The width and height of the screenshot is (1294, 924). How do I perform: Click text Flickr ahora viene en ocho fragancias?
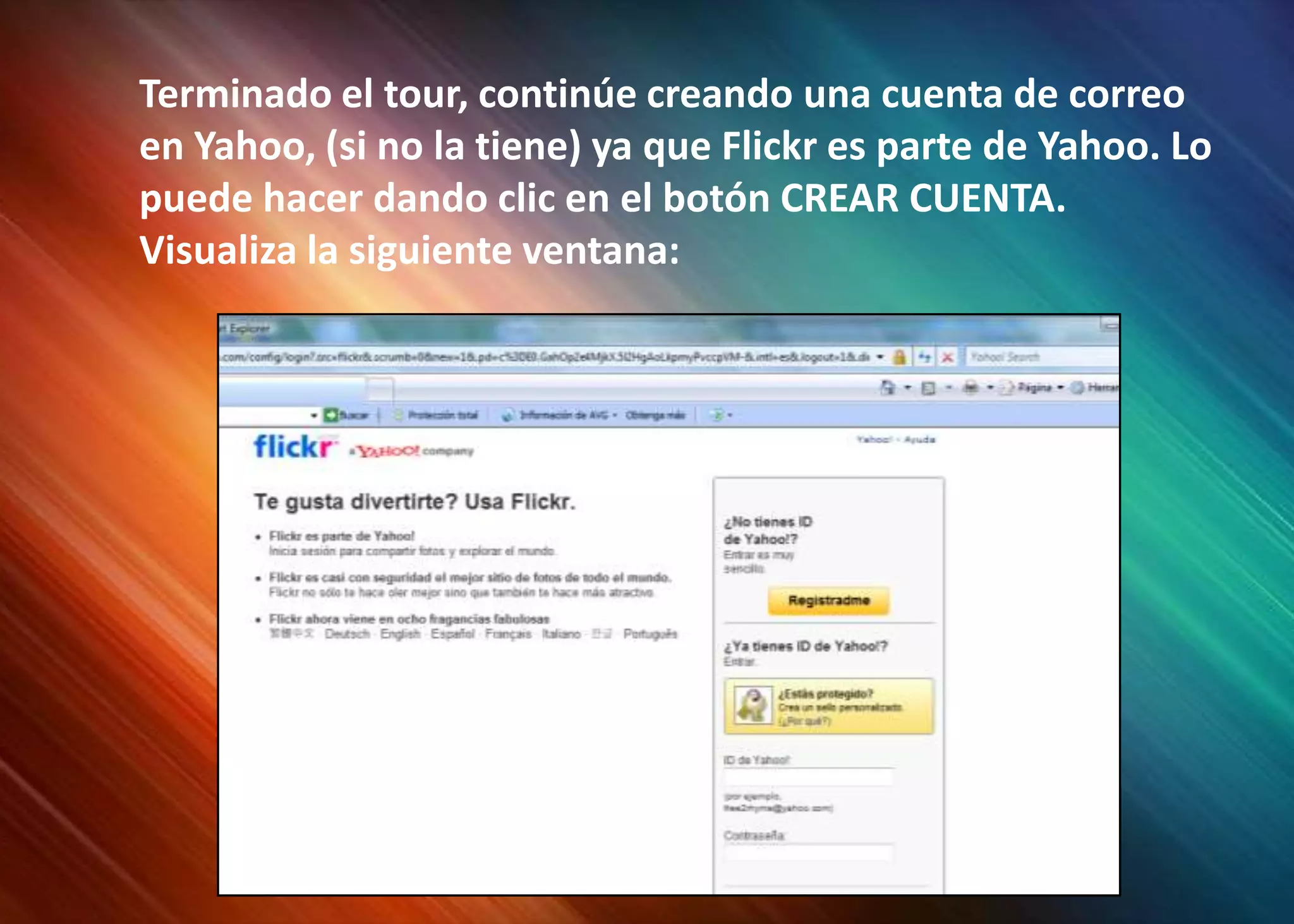click(409, 619)
